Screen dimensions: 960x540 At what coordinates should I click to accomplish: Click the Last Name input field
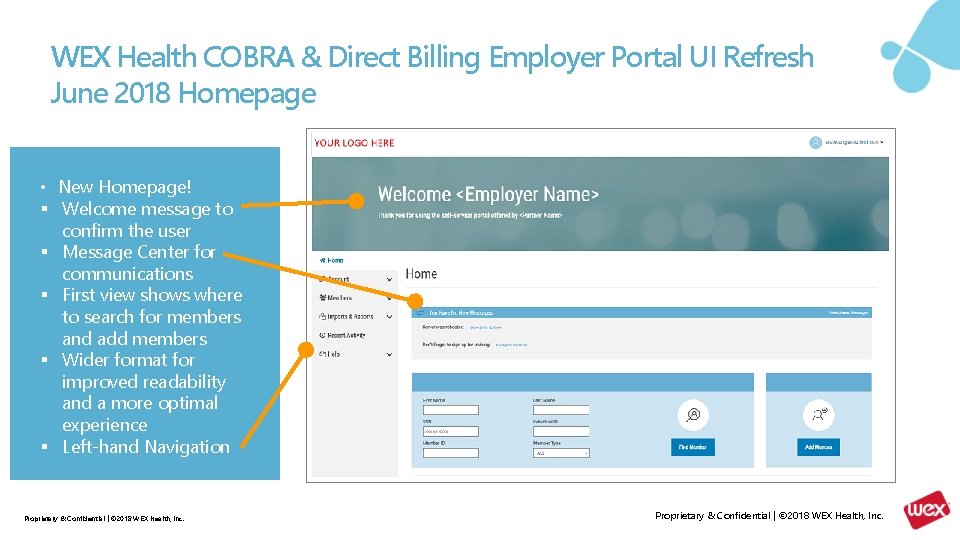[561, 410]
